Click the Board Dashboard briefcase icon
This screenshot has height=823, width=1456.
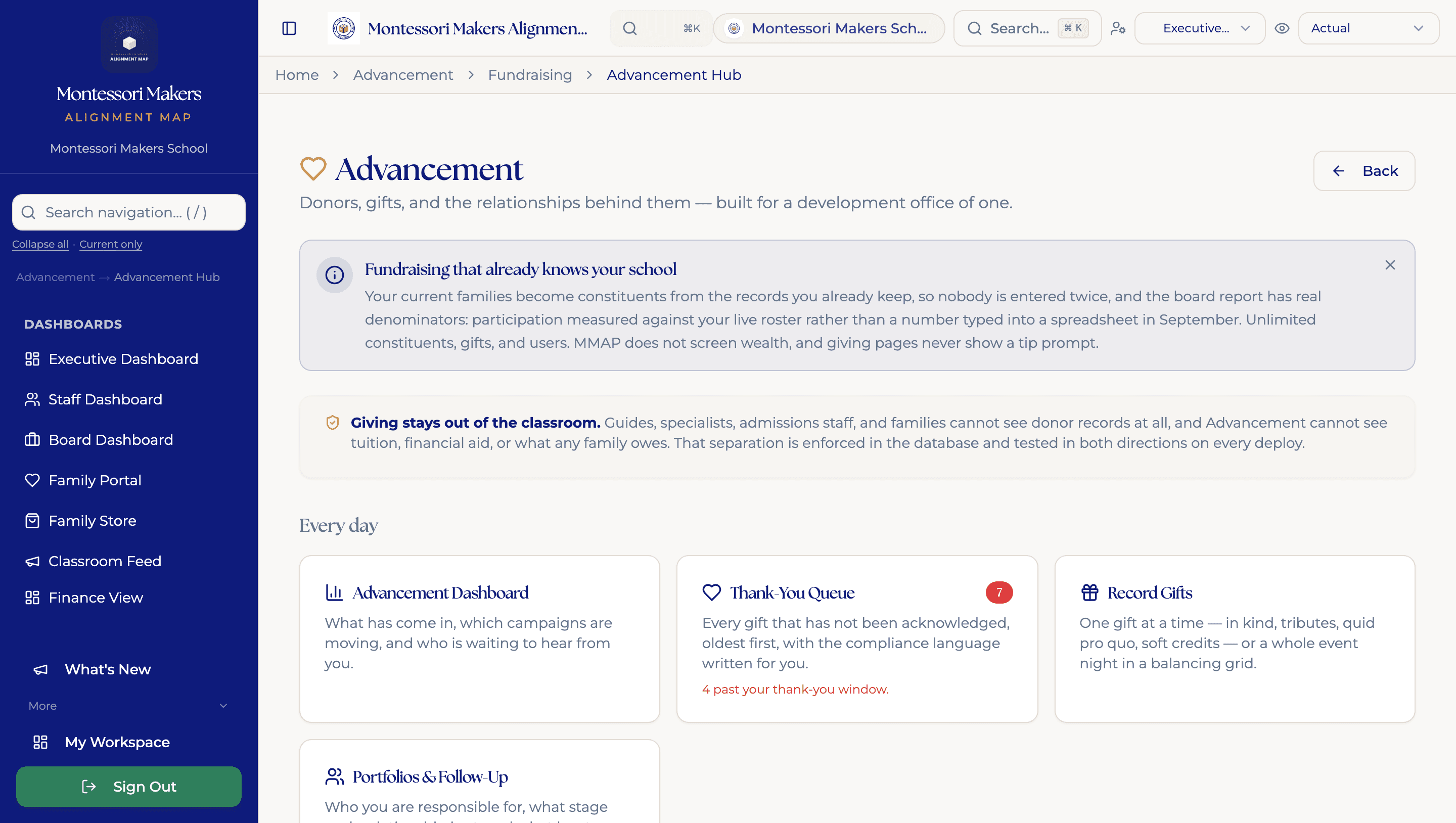click(x=32, y=440)
